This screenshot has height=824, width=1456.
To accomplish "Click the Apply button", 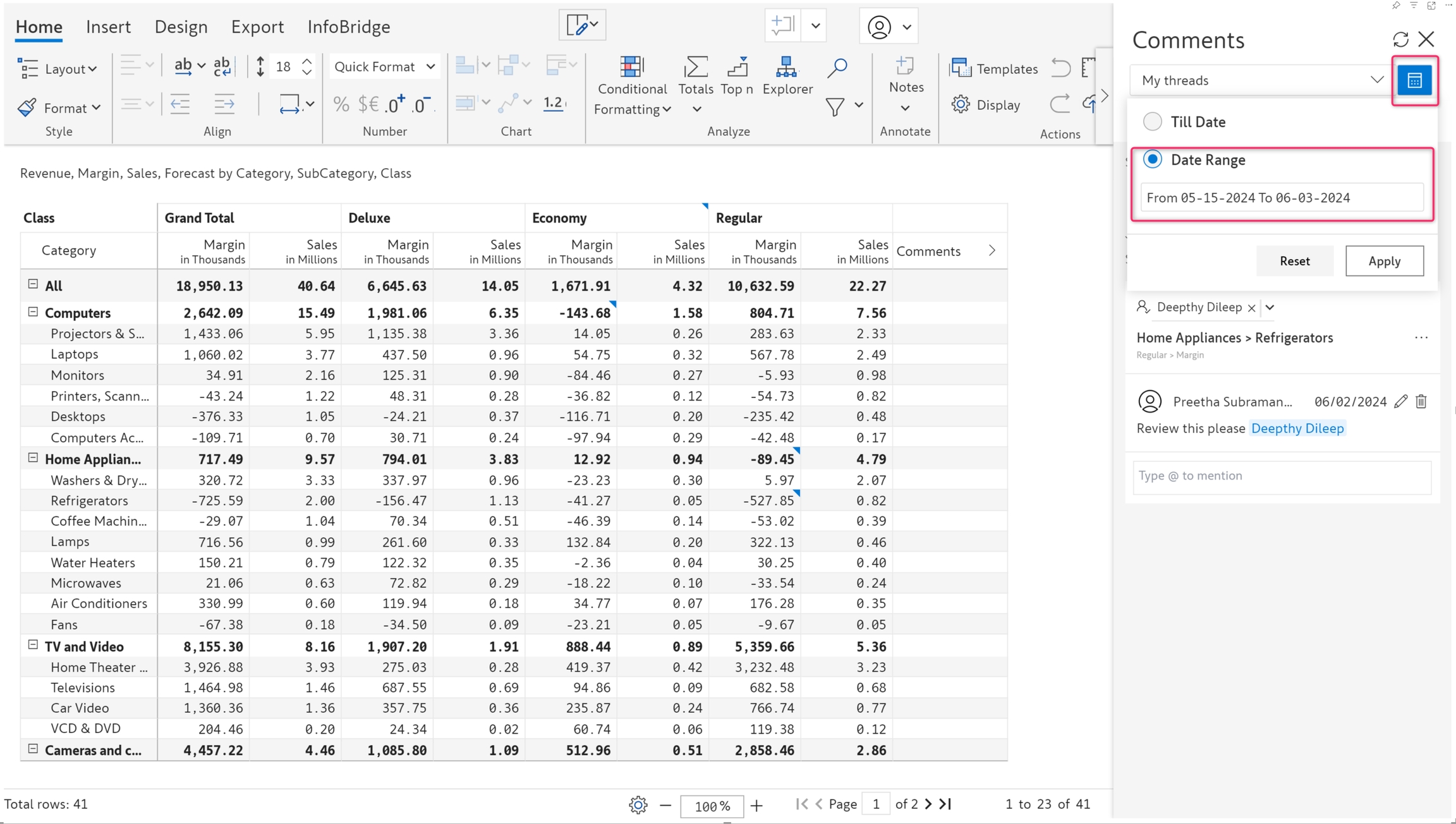I will pos(1384,261).
